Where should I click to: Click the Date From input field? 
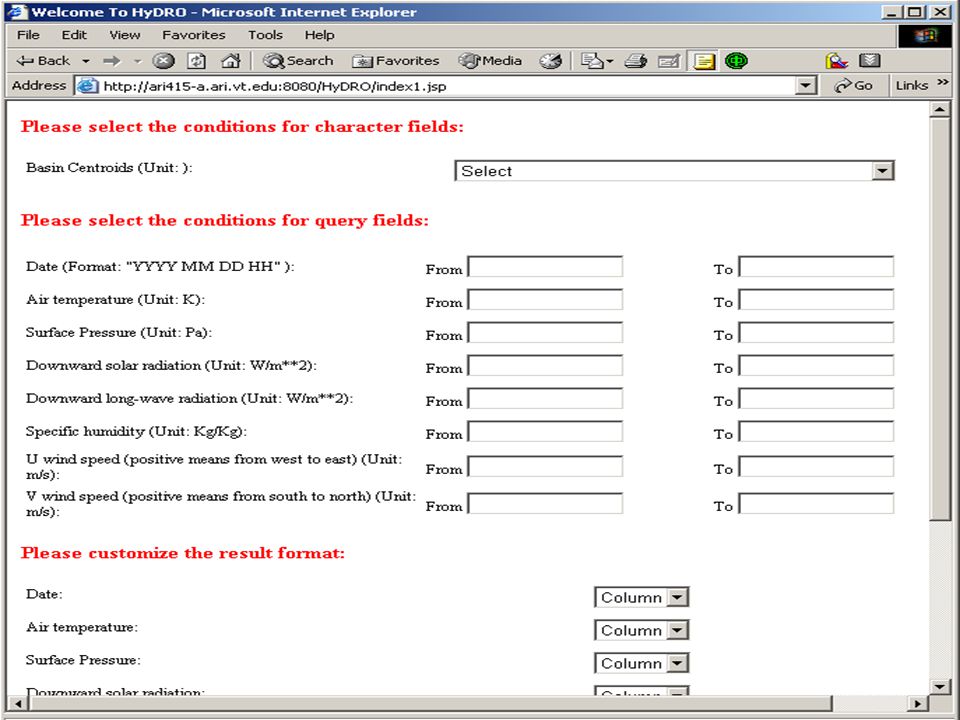coord(545,267)
